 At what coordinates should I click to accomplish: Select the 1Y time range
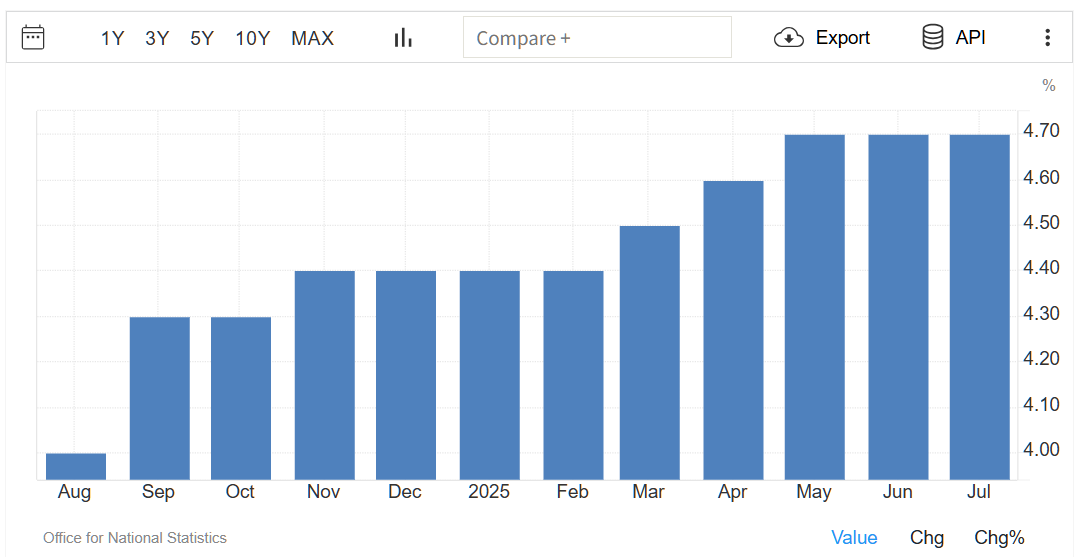click(112, 38)
